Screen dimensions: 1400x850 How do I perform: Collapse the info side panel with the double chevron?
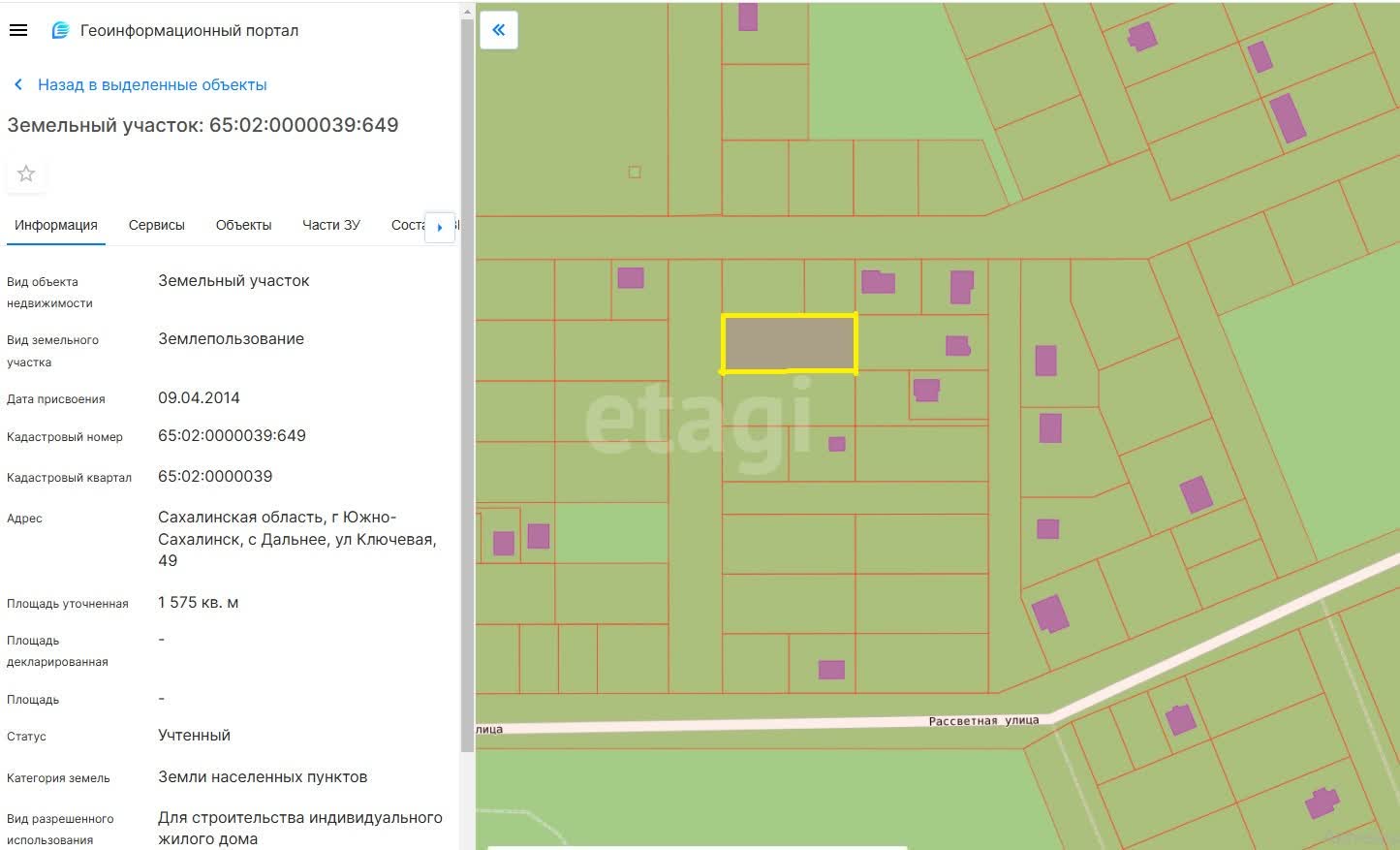(499, 30)
